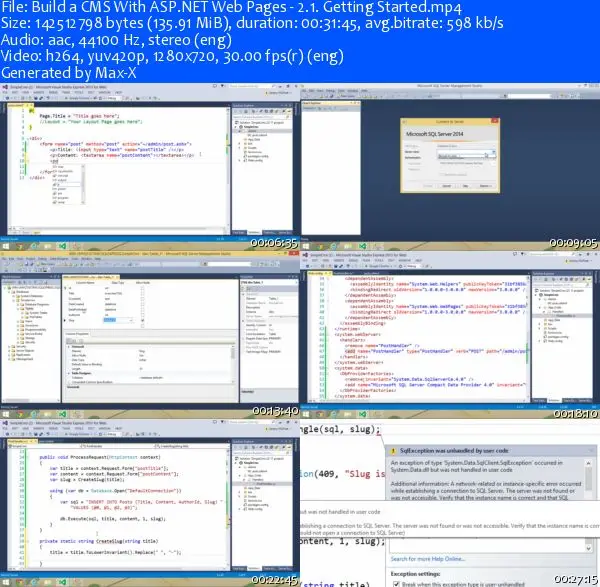Click the '<remove name="PostHandler" />' line
This screenshot has width=600, height=587.
382,346
